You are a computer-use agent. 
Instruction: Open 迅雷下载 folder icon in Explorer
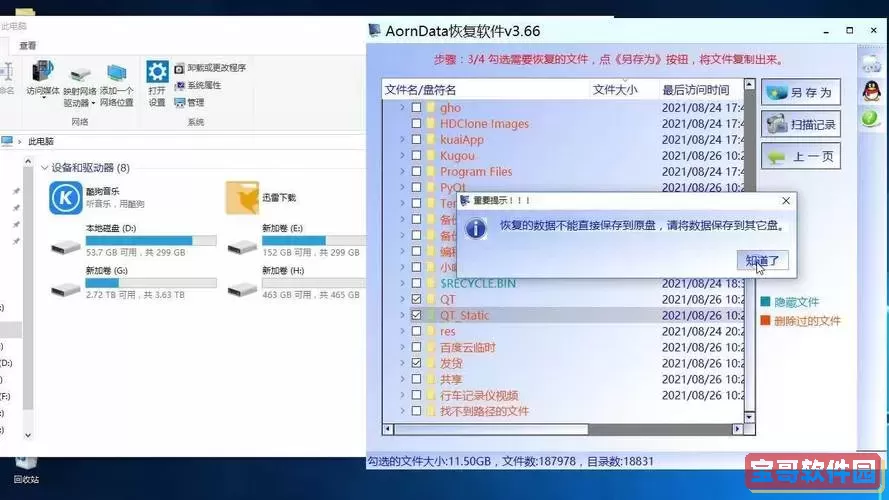click(x=242, y=198)
